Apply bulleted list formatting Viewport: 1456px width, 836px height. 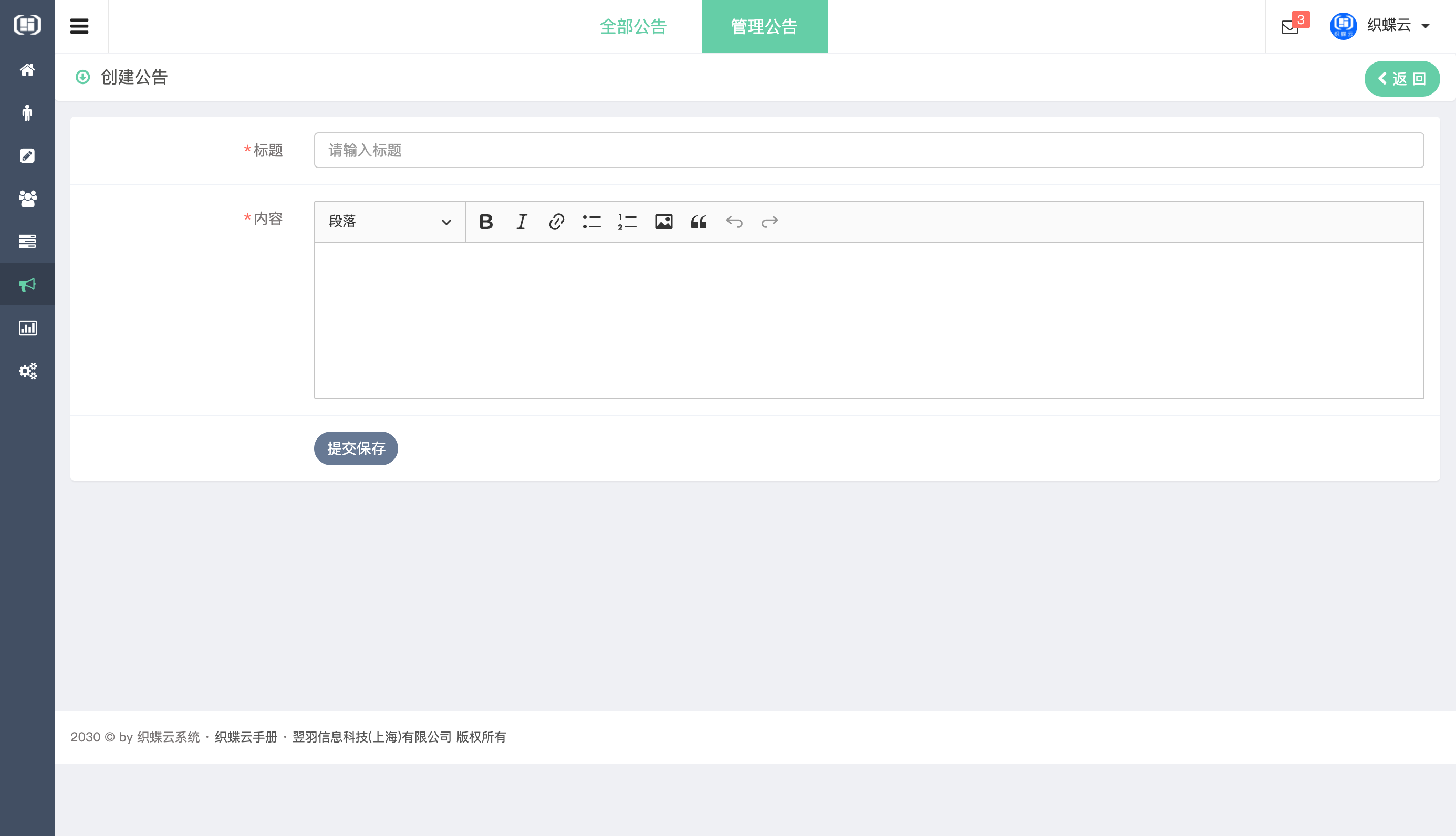coord(591,222)
